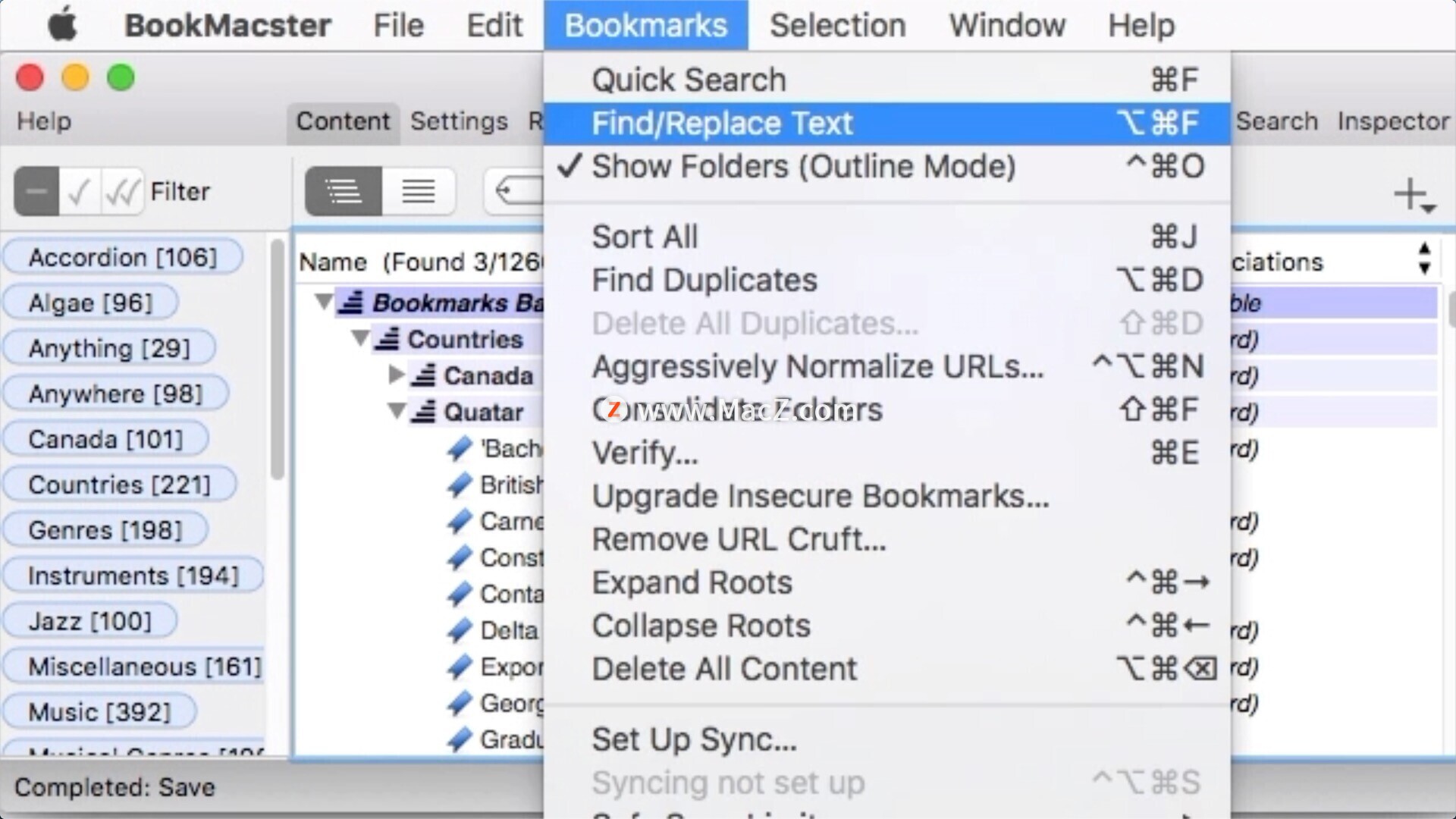The height and width of the screenshot is (819, 1456).
Task: Click bookmark icon beside Delta
Action: click(x=460, y=630)
